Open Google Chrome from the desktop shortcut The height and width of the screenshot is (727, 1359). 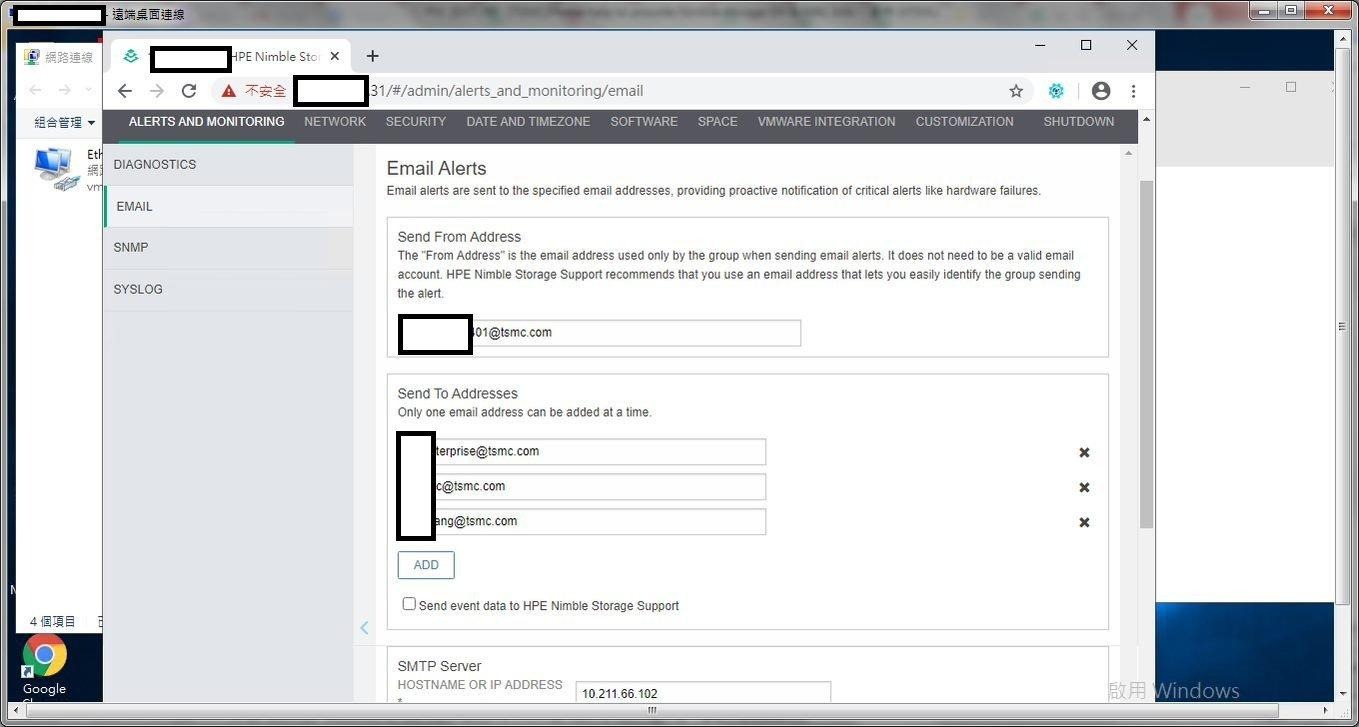pos(44,657)
